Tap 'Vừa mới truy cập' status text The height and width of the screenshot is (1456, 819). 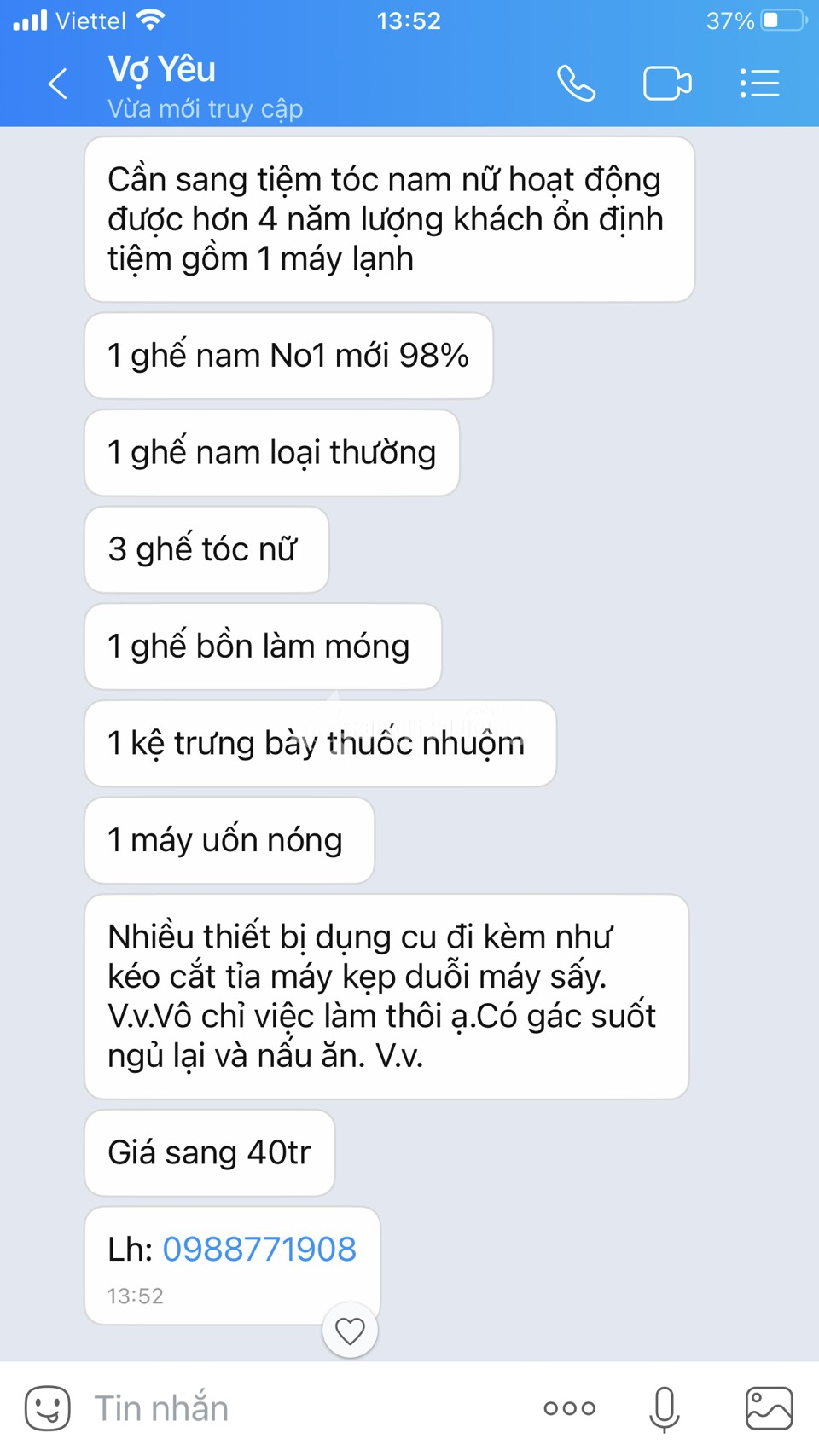(206, 109)
